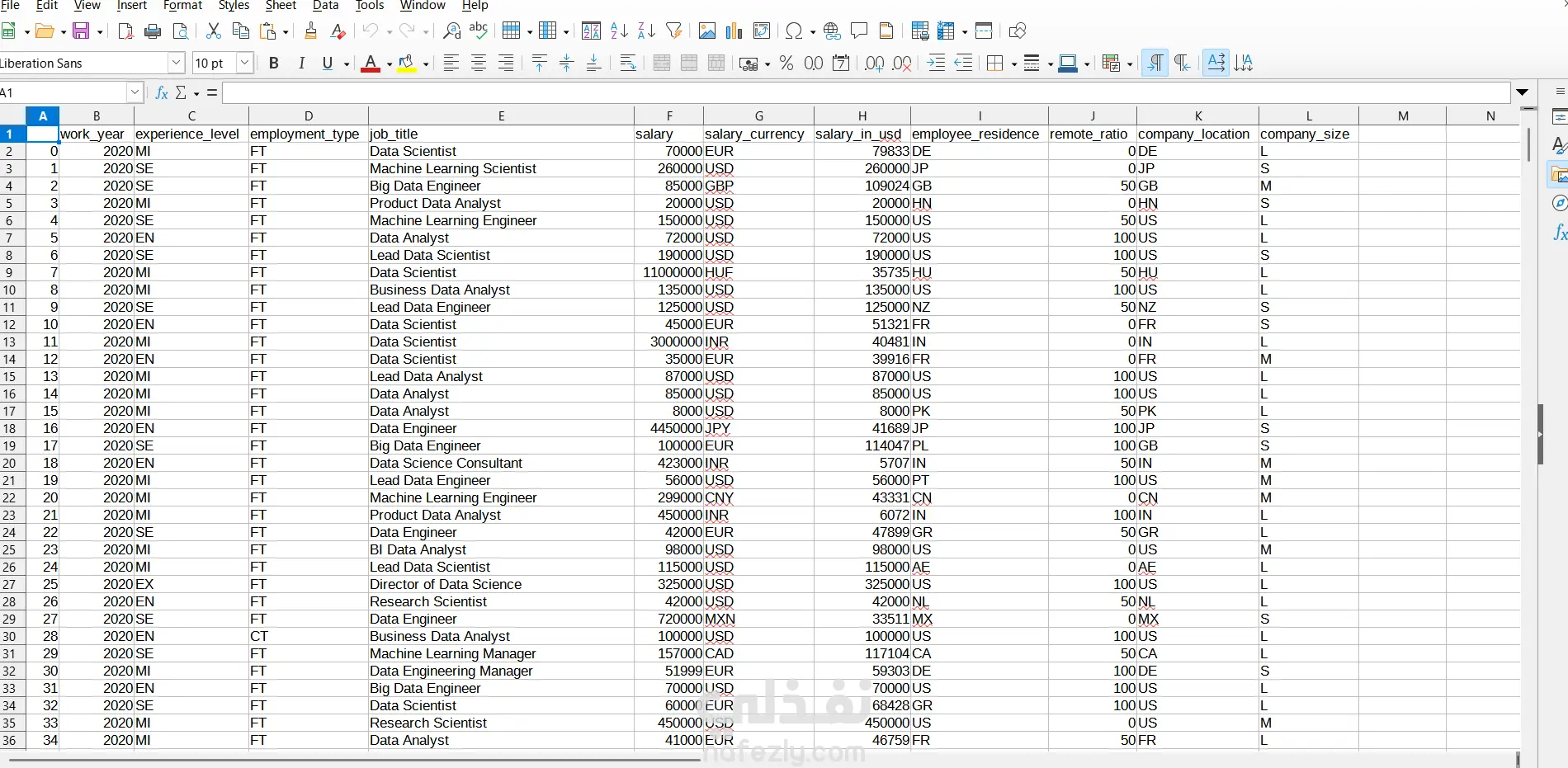Image resolution: width=1568 pixels, height=768 pixels.
Task: Open the Styles menu
Action: click(x=234, y=6)
